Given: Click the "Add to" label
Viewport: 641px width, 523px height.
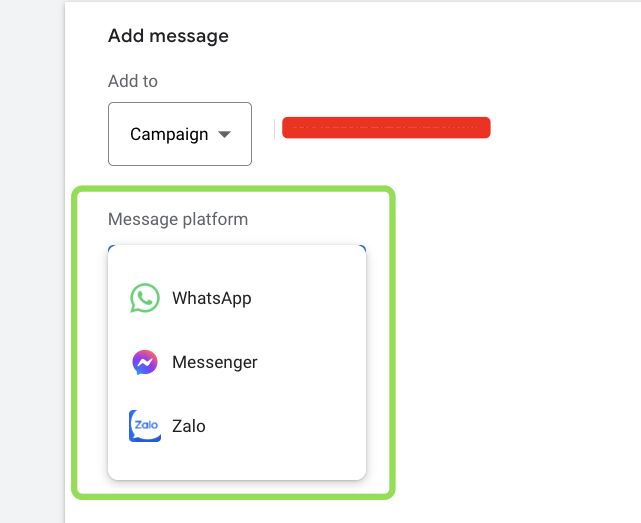Looking at the screenshot, I should pyautogui.click(x=133, y=81).
